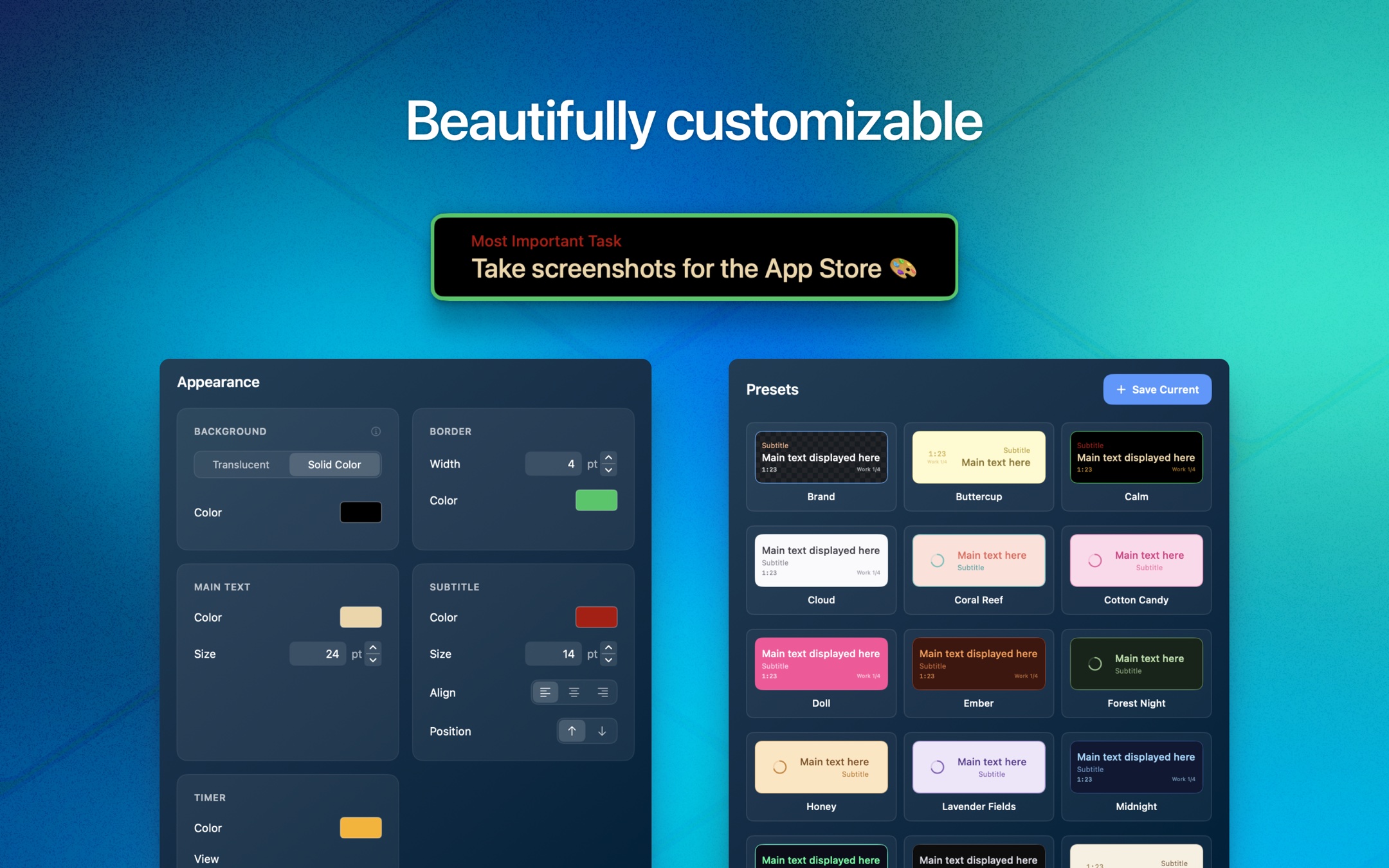The height and width of the screenshot is (868, 1389).
Task: Click the Save Current preset button
Action: coord(1156,389)
